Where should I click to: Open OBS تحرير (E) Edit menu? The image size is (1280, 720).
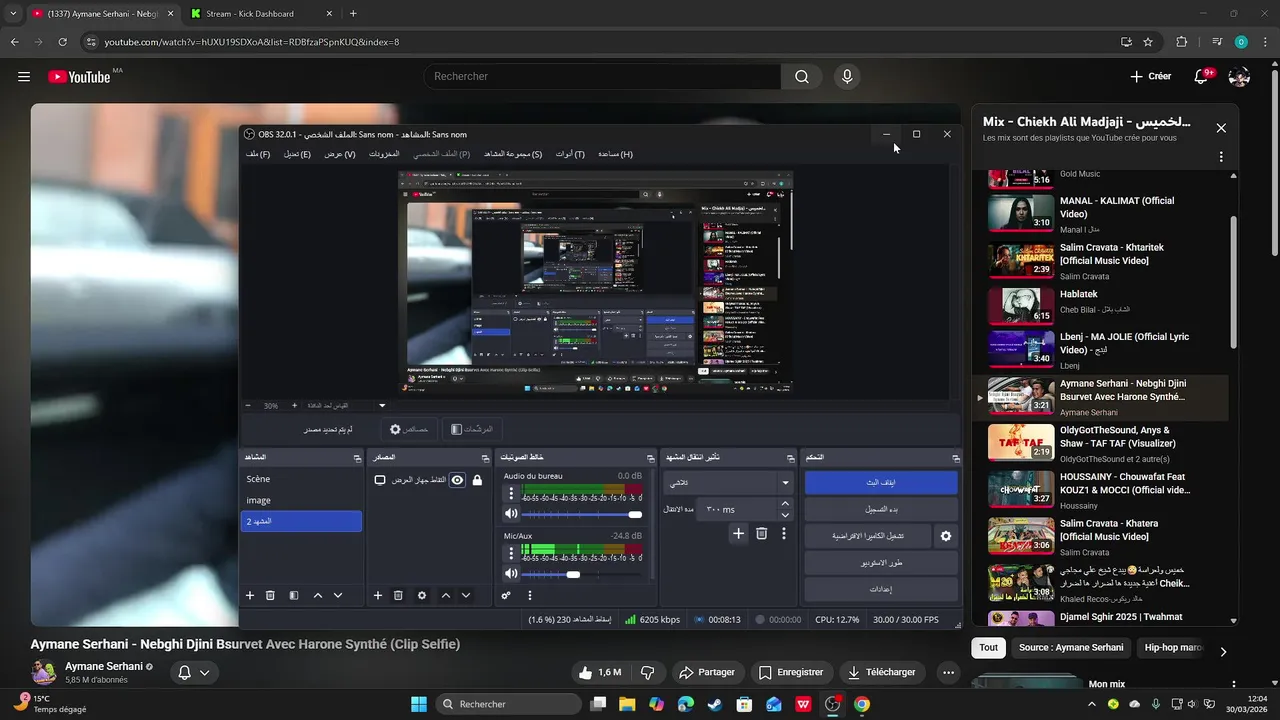coord(297,154)
